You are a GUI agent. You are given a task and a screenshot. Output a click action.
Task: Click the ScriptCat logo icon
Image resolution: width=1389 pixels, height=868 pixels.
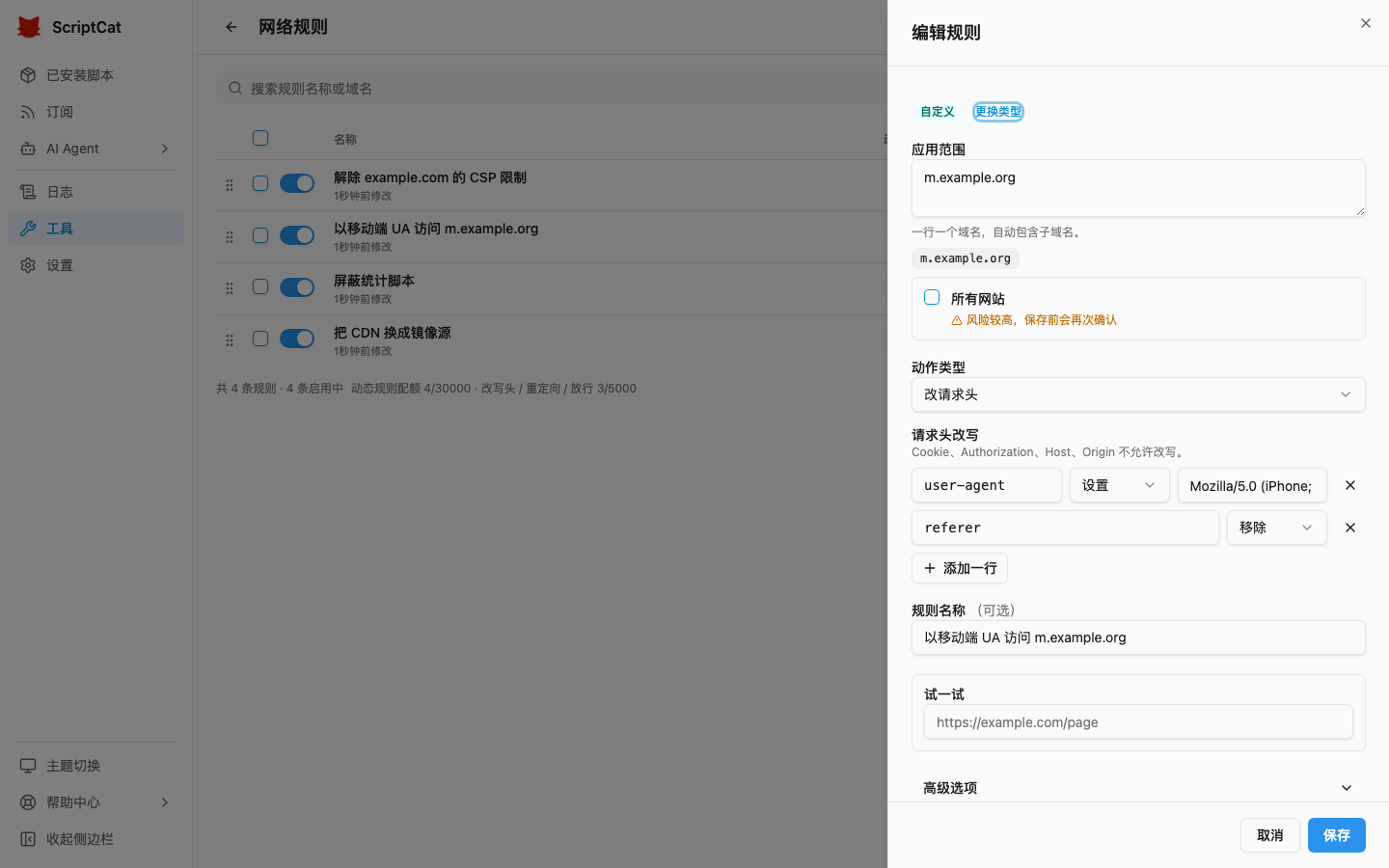29,27
